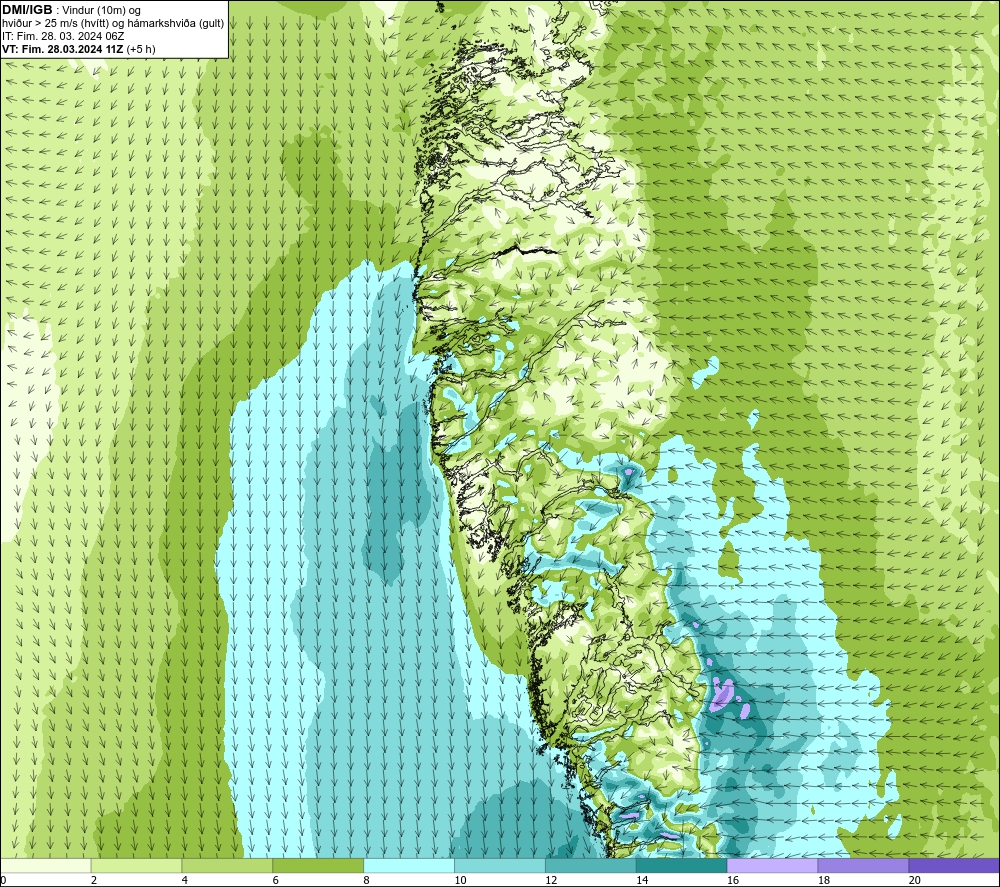
Task: Click the 18–20 m/s purple legend swatch
Action: pos(863,865)
